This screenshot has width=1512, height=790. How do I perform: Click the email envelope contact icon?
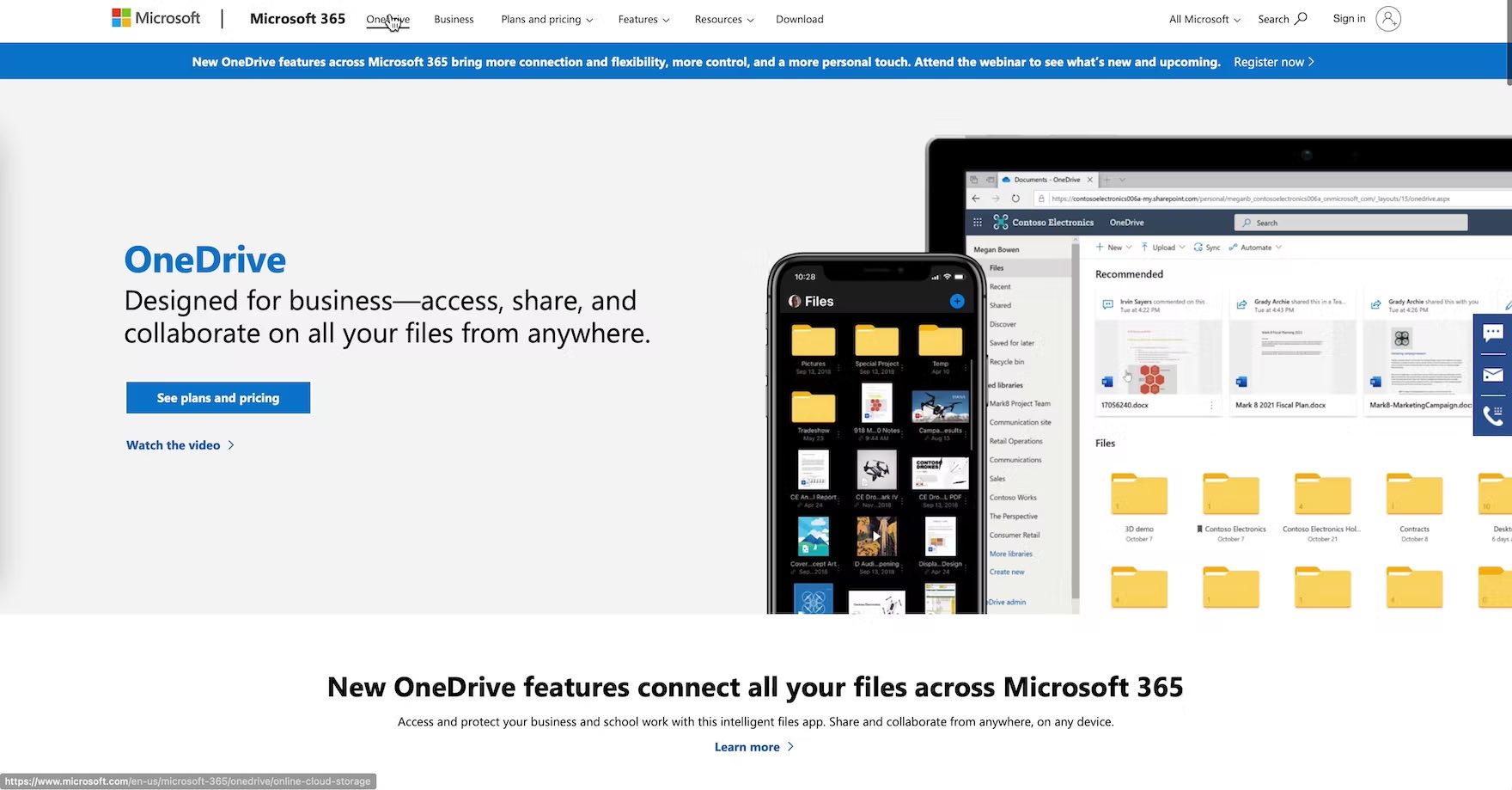click(x=1493, y=375)
